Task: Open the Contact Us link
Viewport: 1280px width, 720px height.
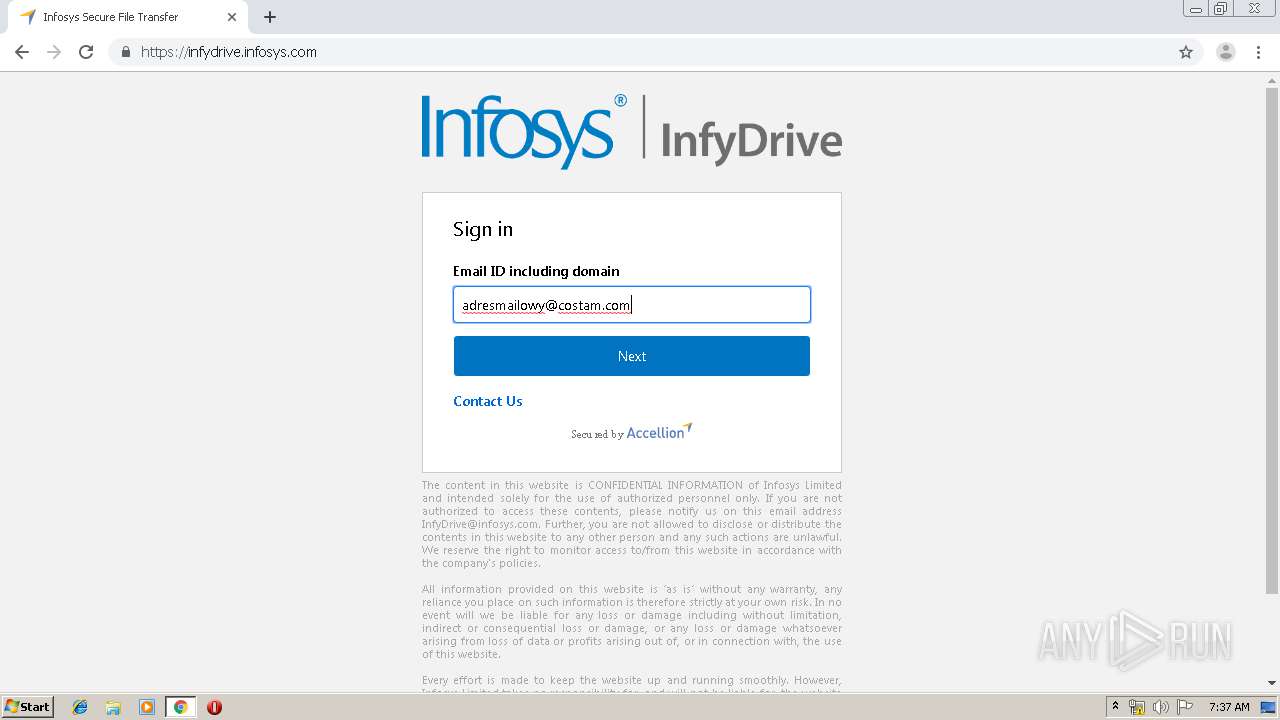Action: click(x=488, y=401)
